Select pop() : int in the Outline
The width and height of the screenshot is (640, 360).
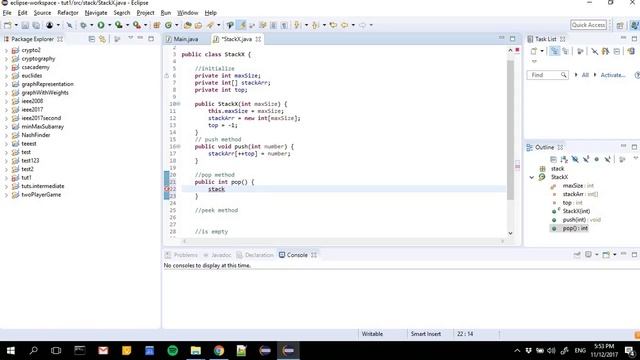tap(575, 228)
